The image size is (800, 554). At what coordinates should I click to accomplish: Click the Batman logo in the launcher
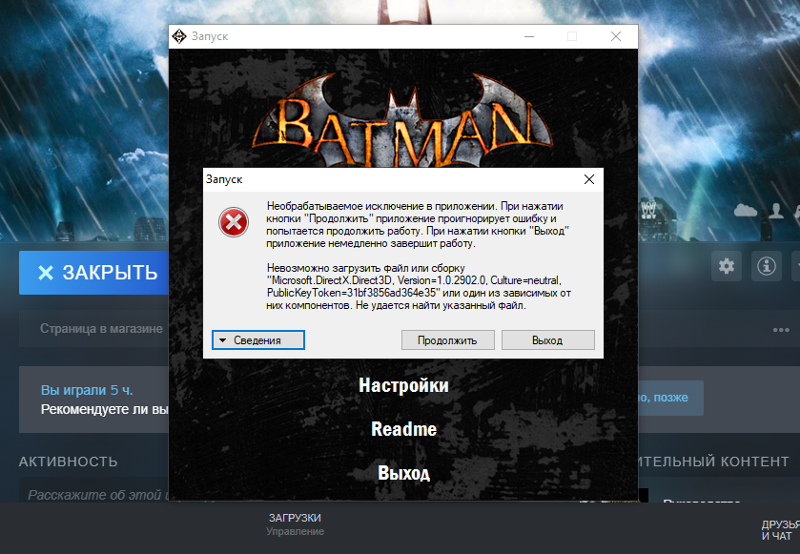click(403, 120)
